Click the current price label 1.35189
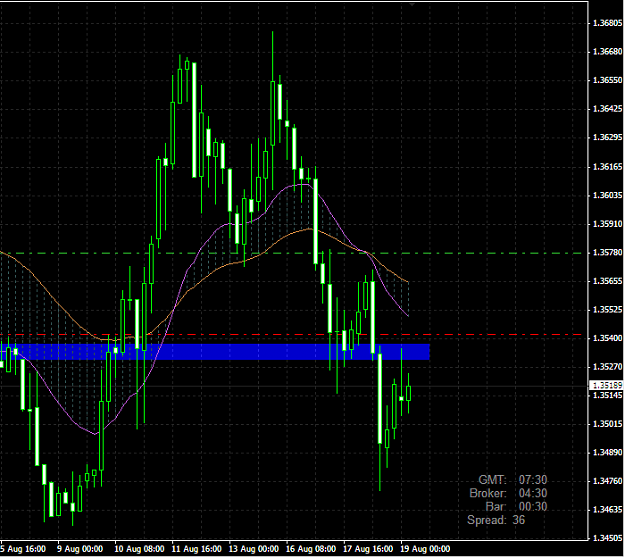625x558 pixels. [x=606, y=385]
